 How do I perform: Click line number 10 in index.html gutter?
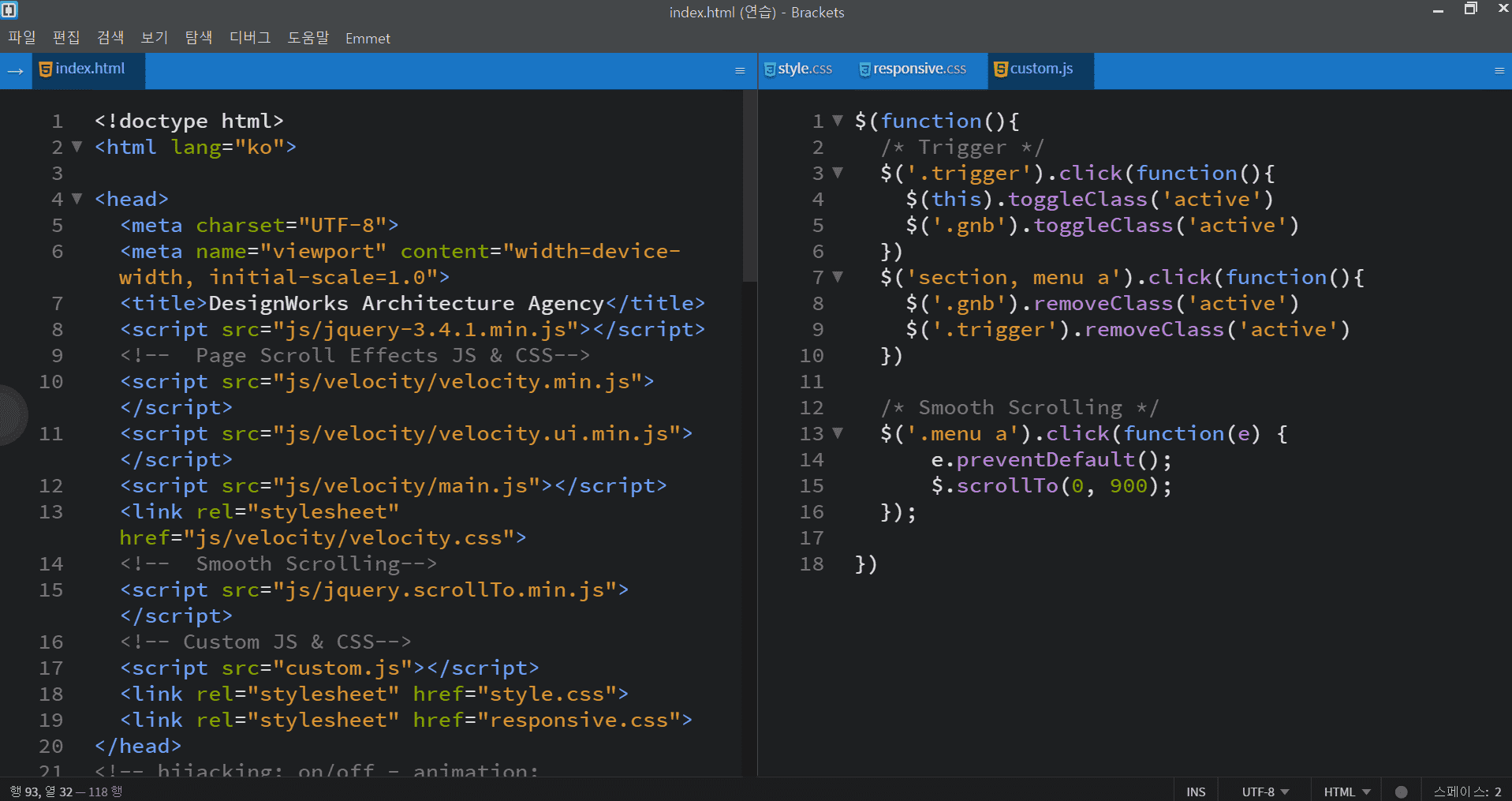(51, 381)
